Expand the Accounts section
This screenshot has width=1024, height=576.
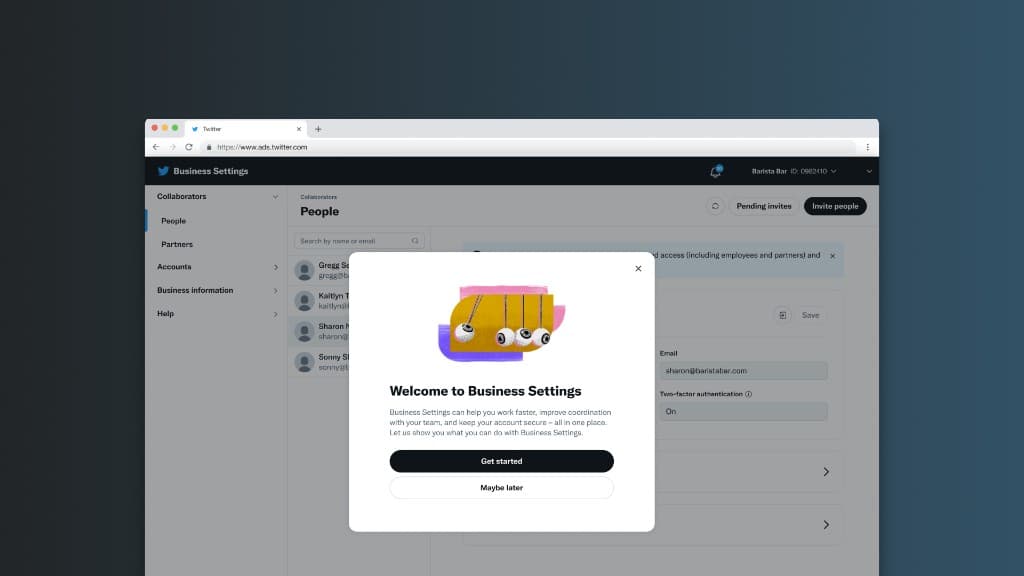(x=275, y=267)
